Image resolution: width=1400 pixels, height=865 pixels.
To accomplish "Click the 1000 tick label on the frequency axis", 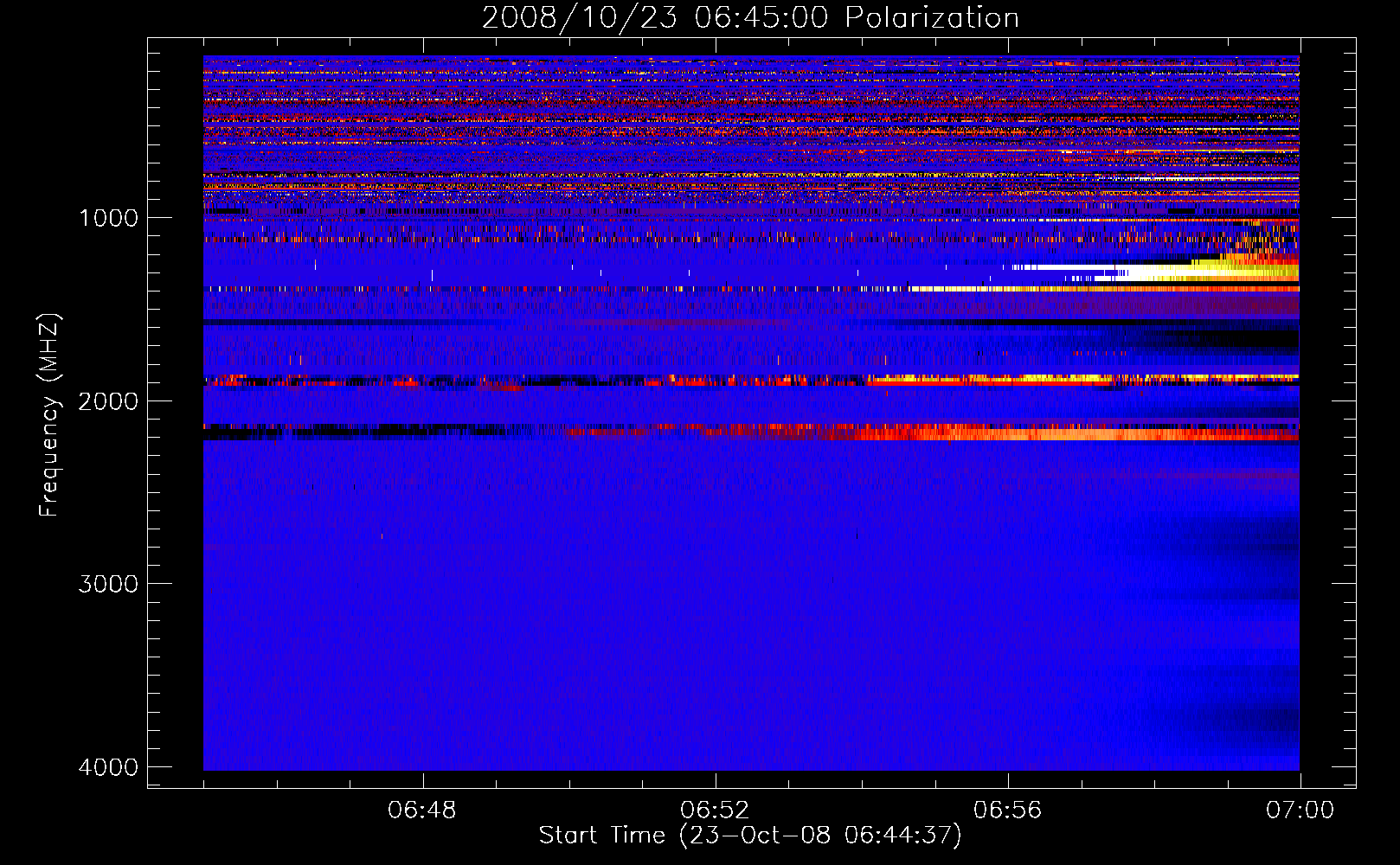I will point(109,217).
